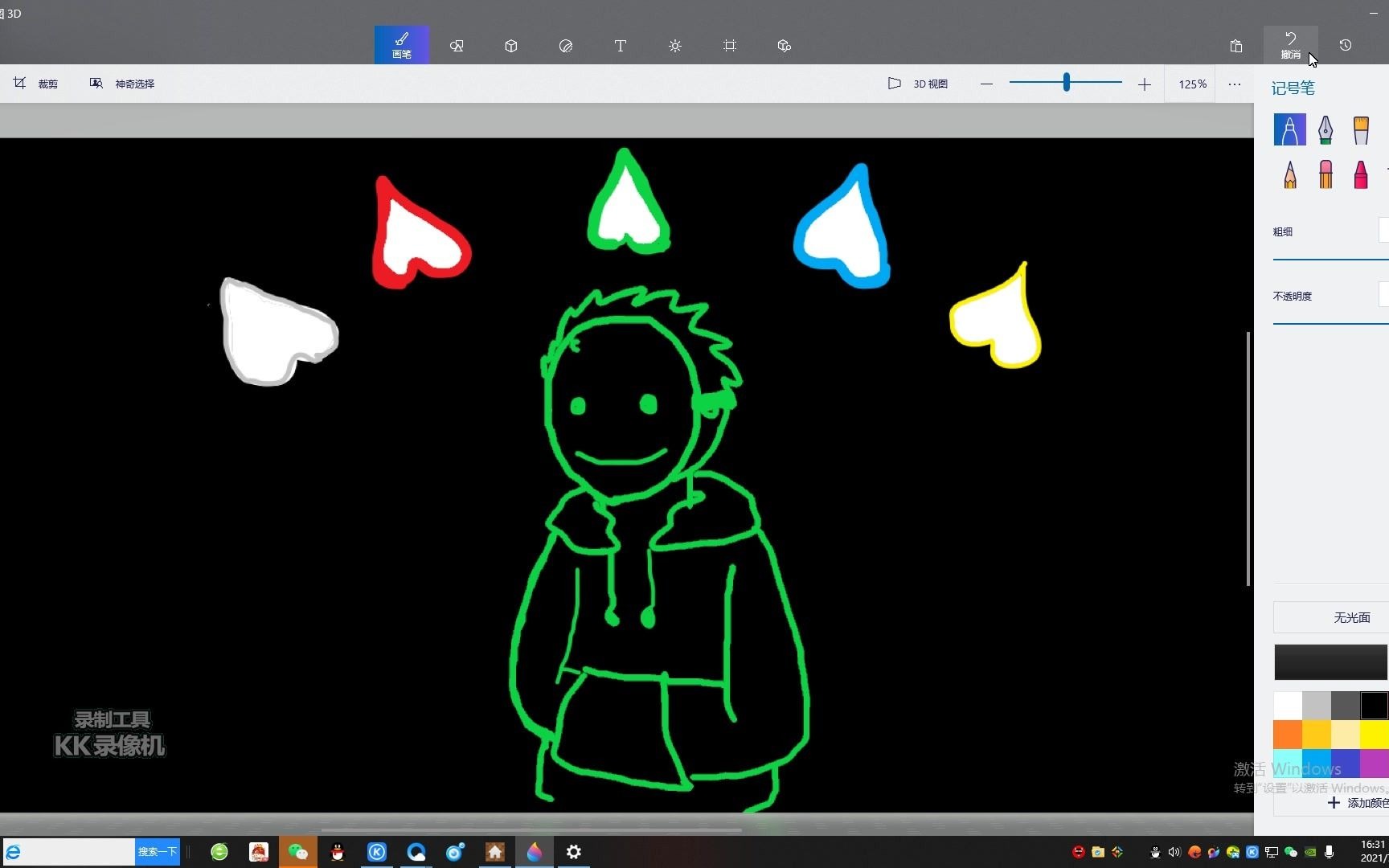Open the Stickers tab

pos(566,46)
